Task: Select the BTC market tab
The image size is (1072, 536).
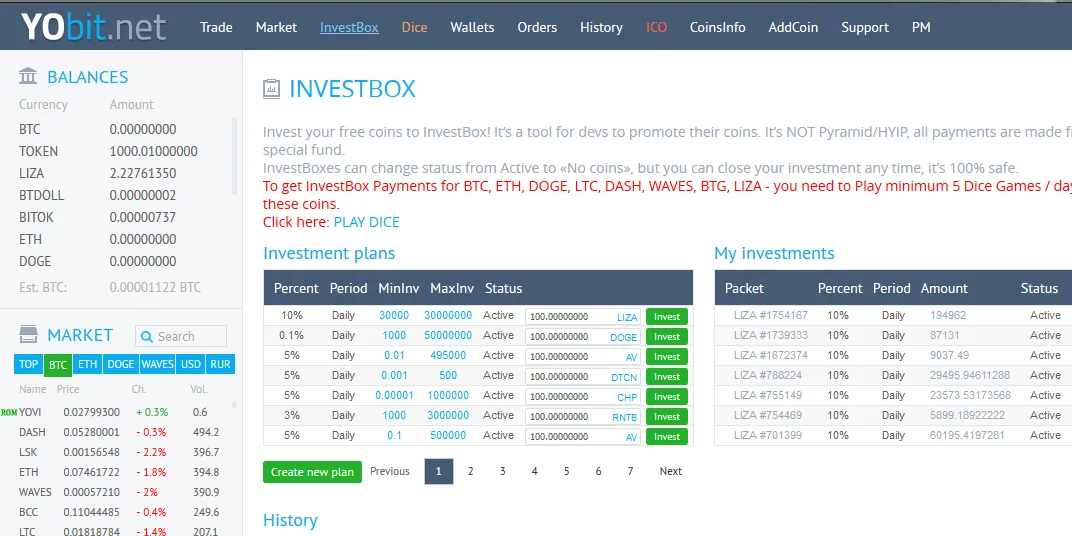Action: 58,365
